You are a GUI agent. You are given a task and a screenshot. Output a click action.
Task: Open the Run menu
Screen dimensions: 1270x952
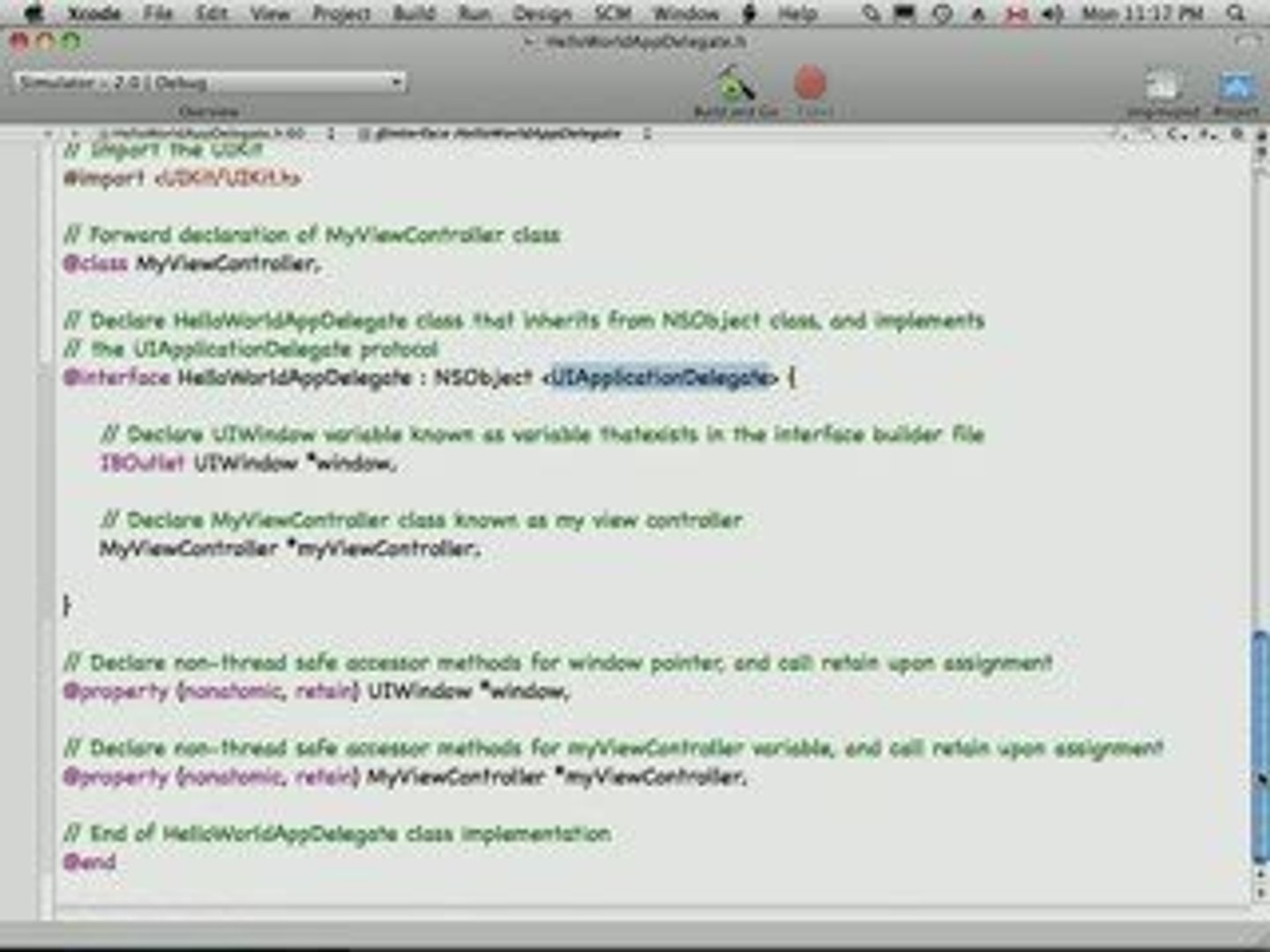tap(474, 13)
